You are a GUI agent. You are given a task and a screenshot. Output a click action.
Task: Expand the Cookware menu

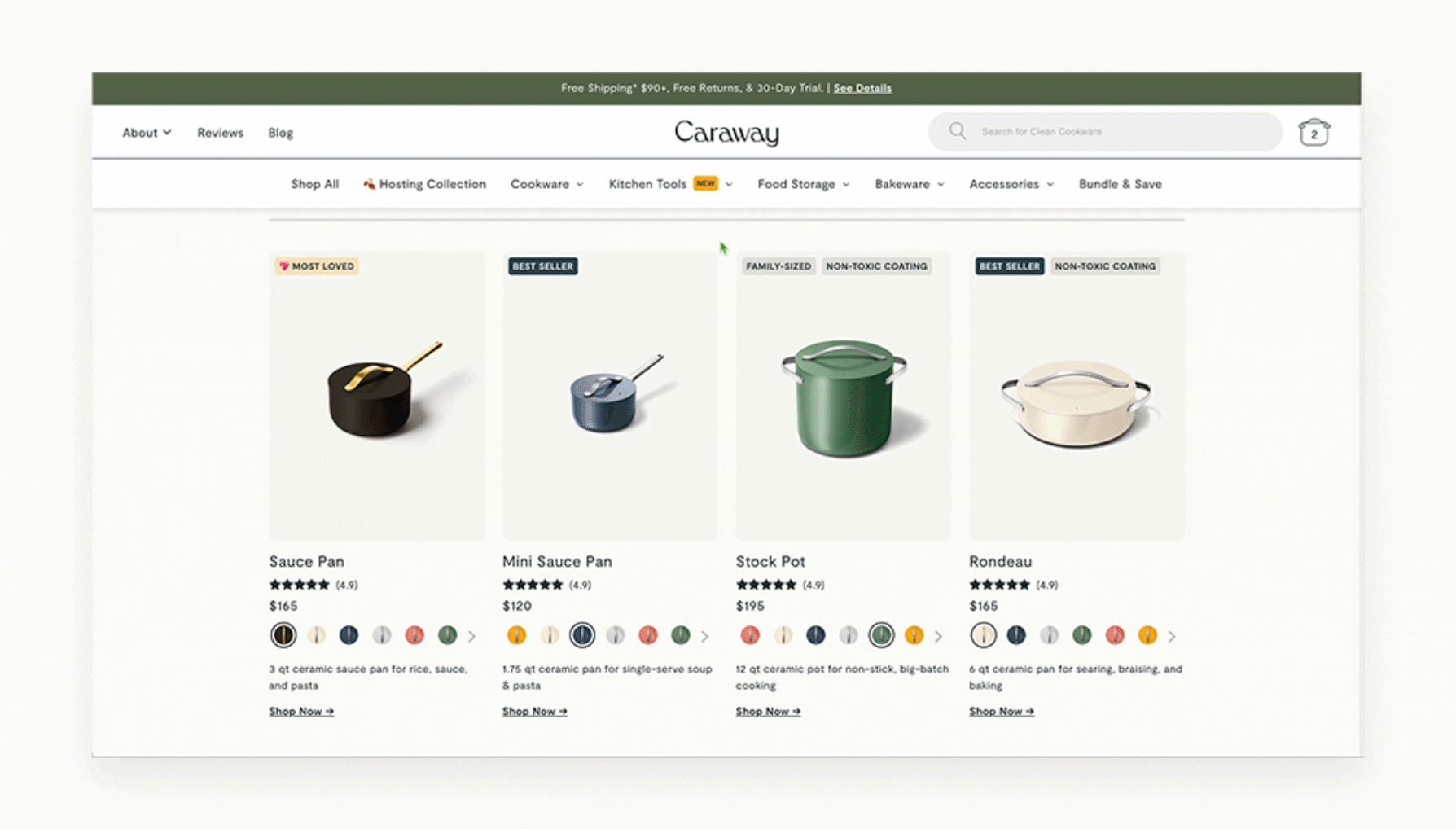point(546,184)
